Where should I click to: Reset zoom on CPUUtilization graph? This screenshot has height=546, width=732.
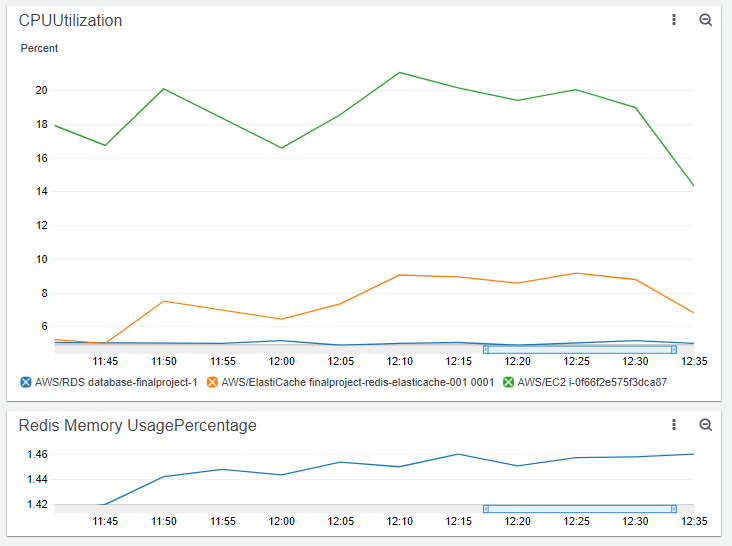pos(705,20)
